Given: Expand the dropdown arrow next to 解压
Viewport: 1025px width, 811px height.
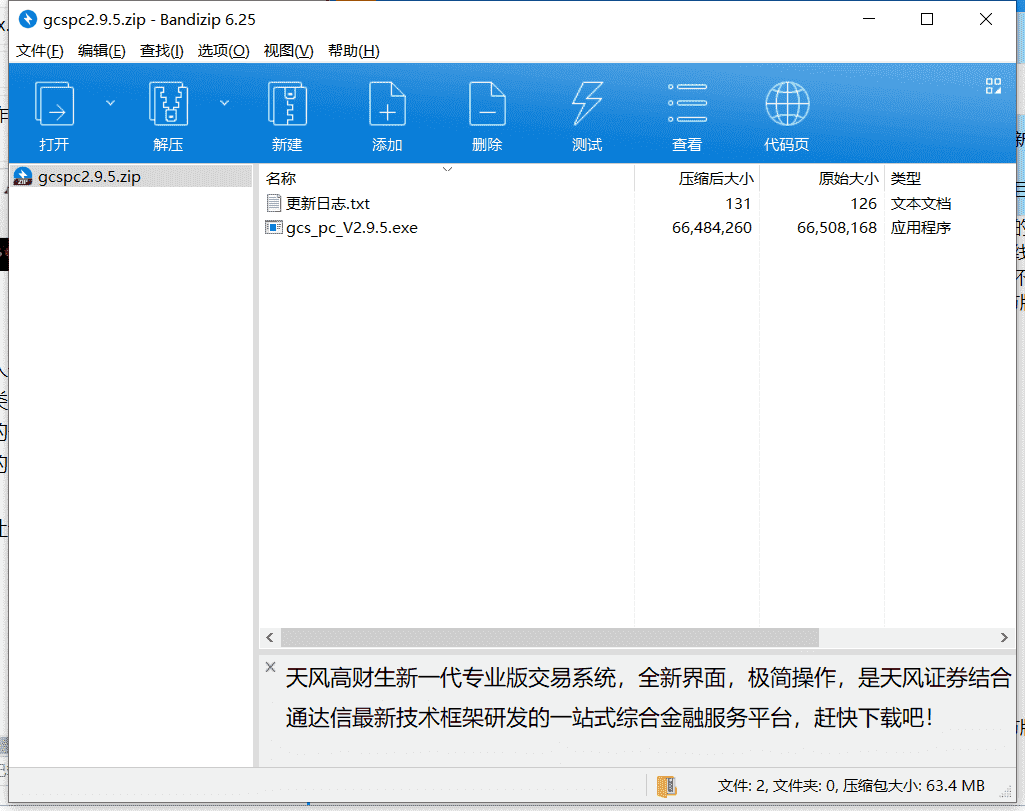Looking at the screenshot, I should (x=224, y=103).
